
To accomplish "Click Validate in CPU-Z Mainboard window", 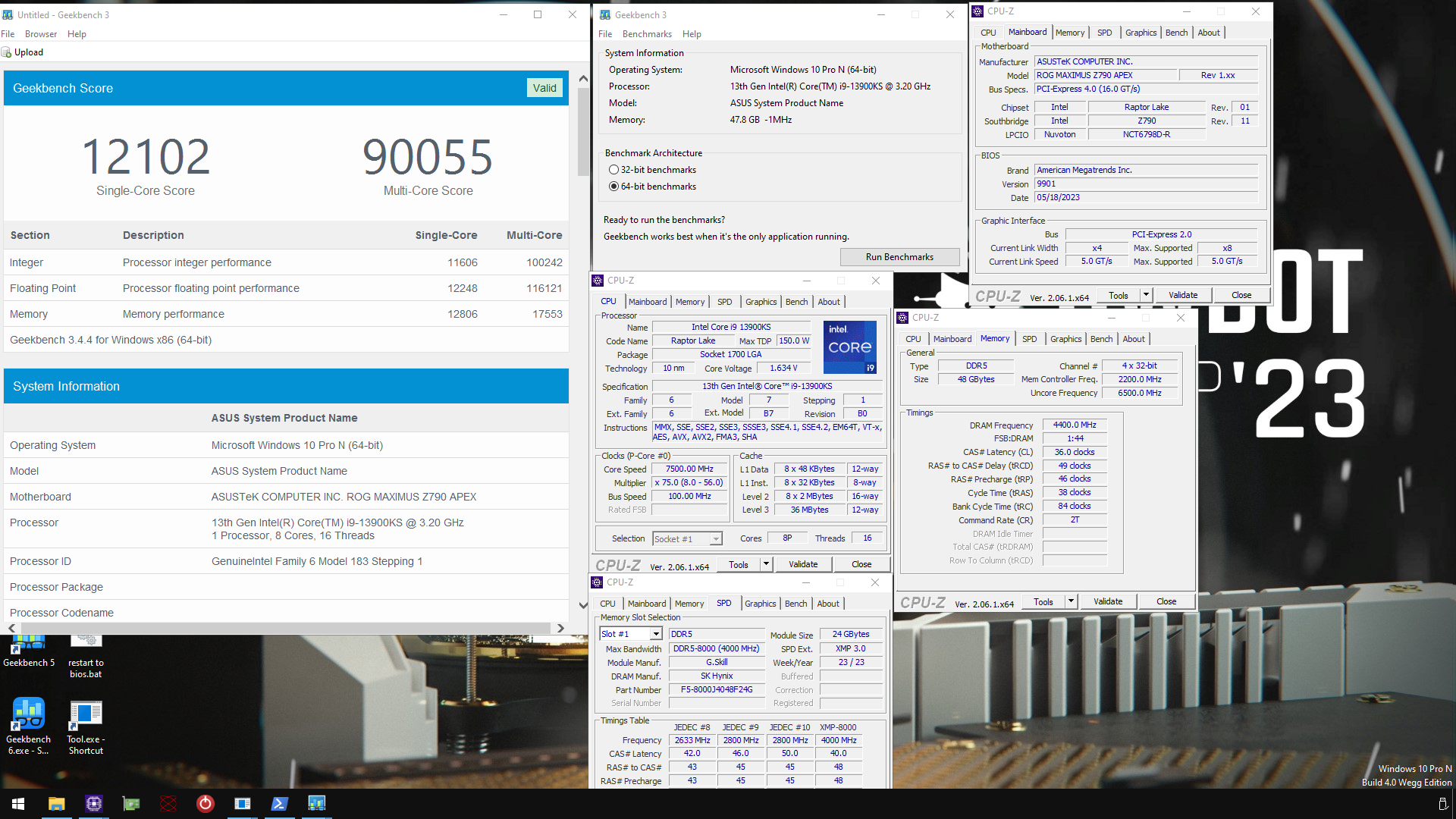I will point(1183,295).
